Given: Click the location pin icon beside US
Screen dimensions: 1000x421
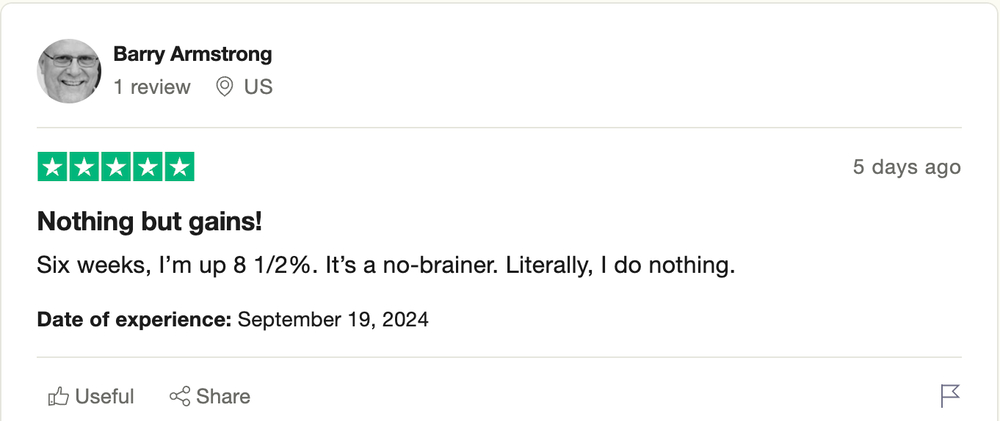Looking at the screenshot, I should point(224,87).
